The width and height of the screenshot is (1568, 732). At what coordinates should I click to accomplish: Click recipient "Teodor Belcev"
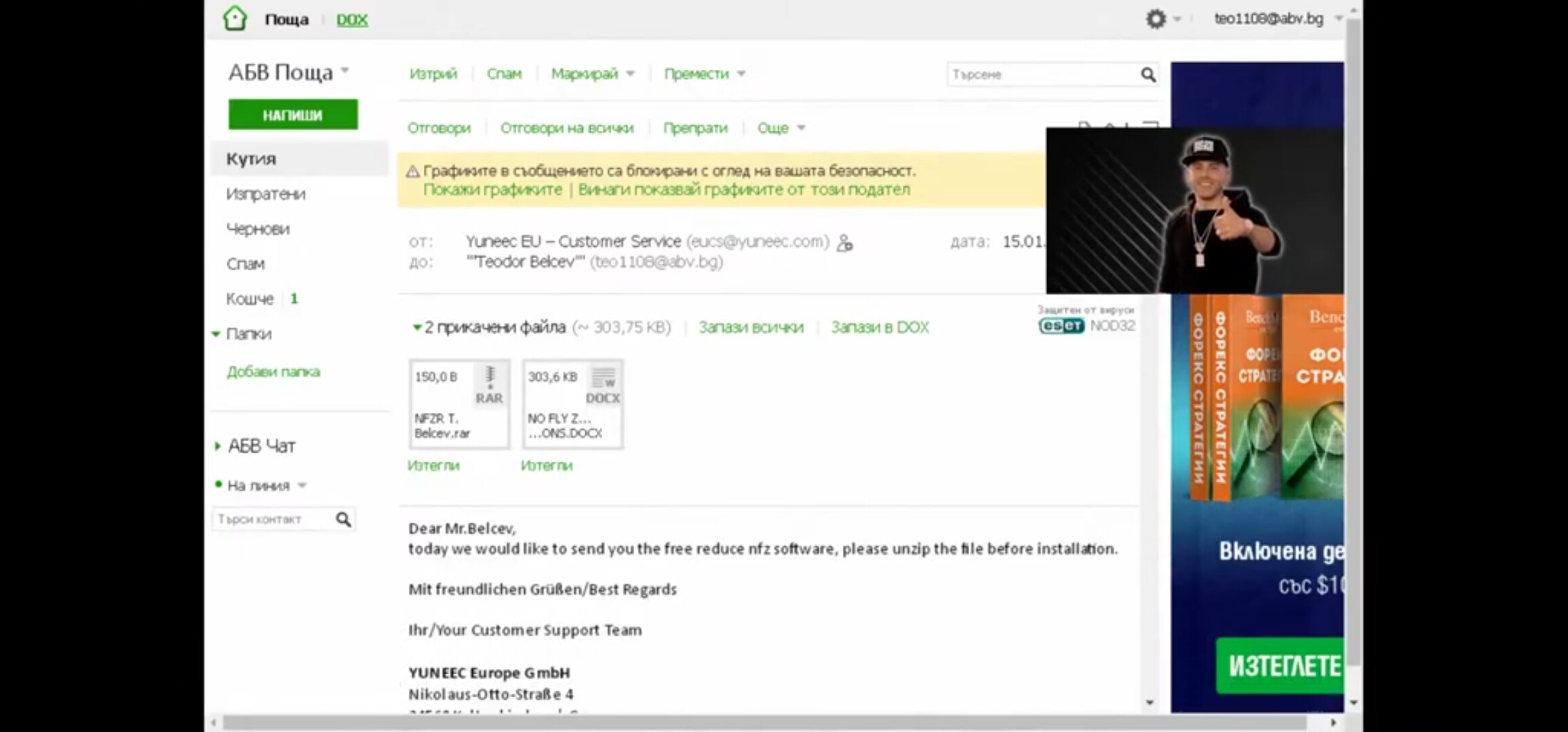[525, 262]
